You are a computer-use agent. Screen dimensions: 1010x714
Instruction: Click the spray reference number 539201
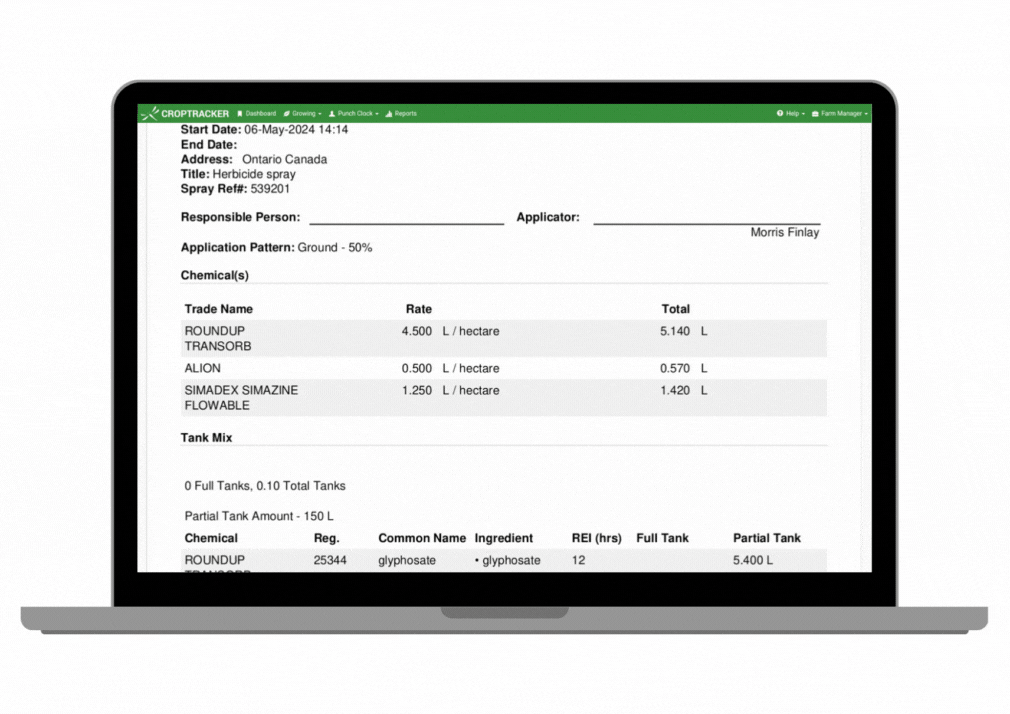(x=270, y=189)
